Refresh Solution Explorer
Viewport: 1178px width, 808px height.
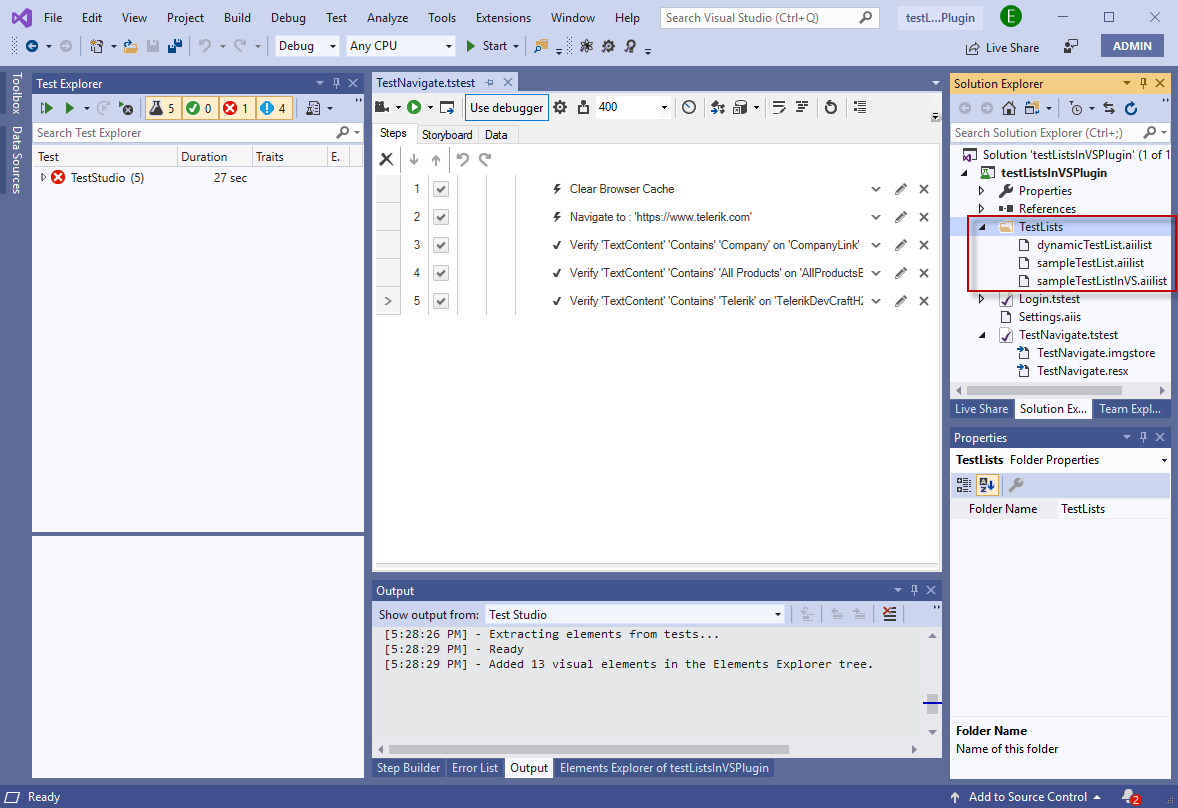1131,108
